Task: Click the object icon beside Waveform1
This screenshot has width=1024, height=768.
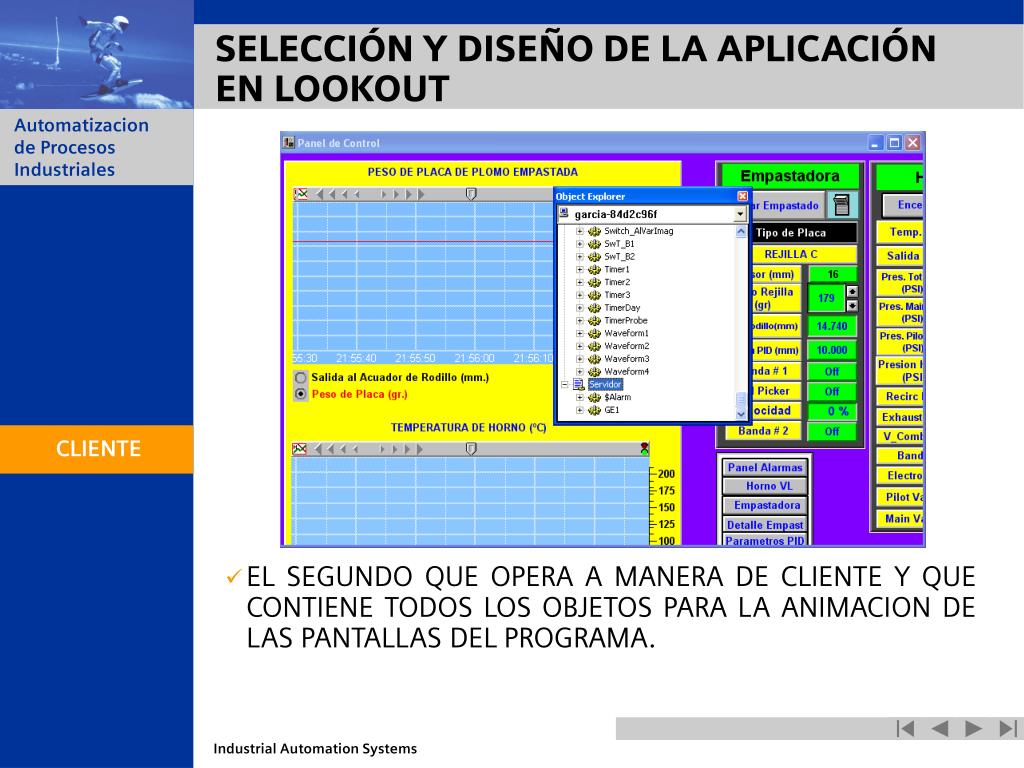Action: (594, 334)
